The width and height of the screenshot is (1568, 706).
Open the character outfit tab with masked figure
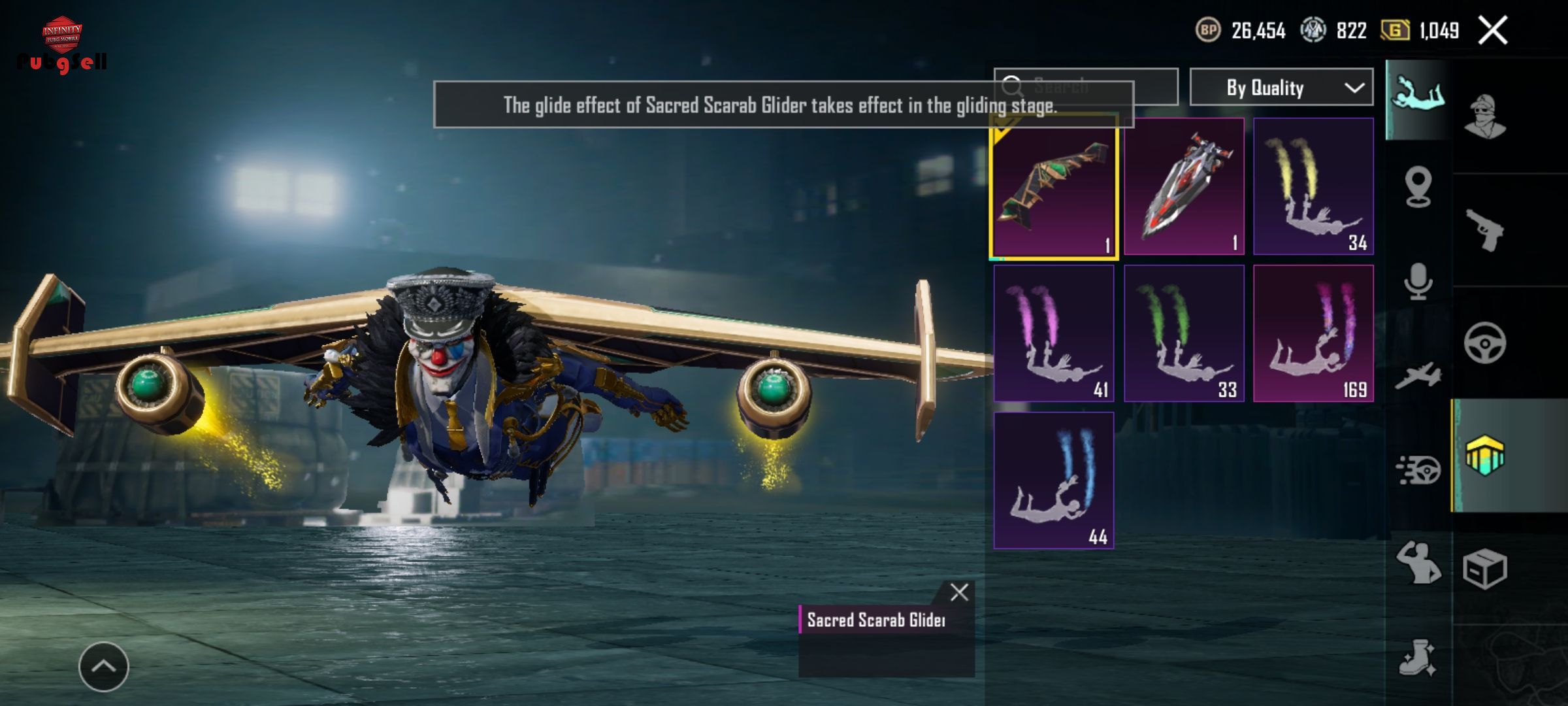(1484, 117)
